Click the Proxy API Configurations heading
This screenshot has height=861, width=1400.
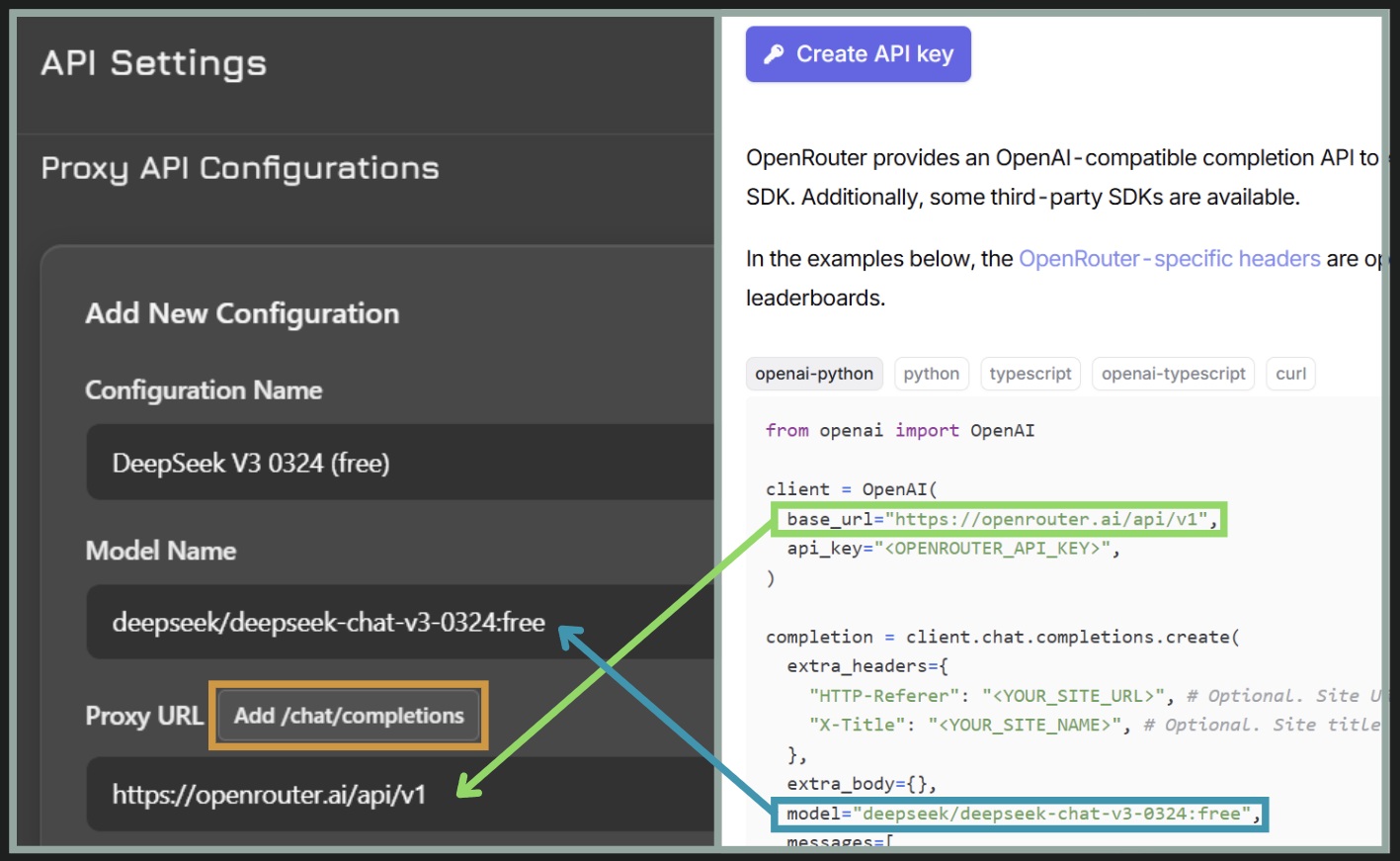pyautogui.click(x=240, y=169)
